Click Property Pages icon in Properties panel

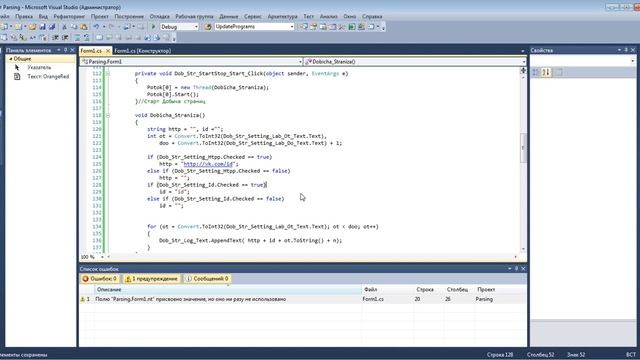click(x=559, y=73)
